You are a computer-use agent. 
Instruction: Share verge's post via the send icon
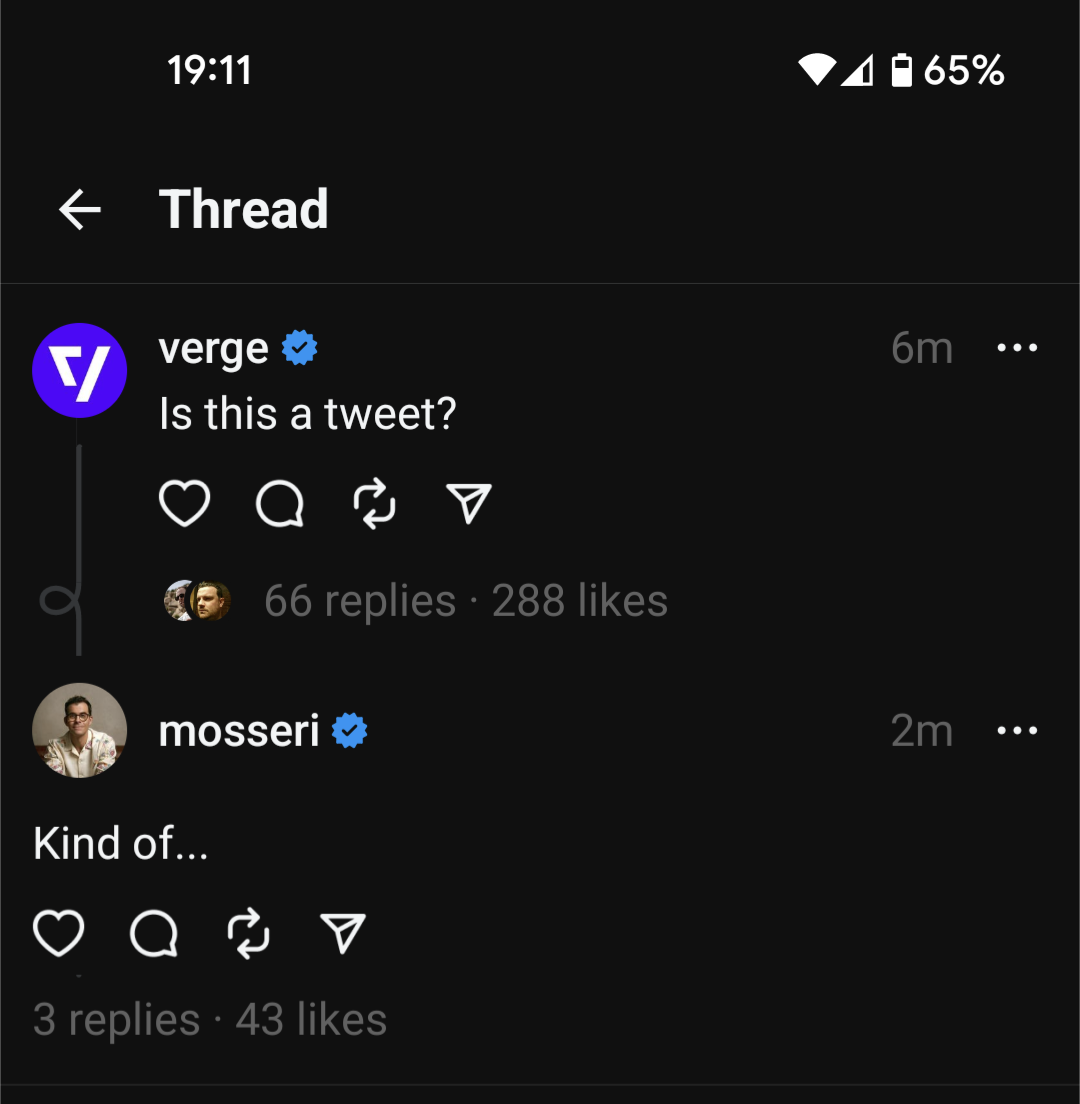(x=468, y=503)
